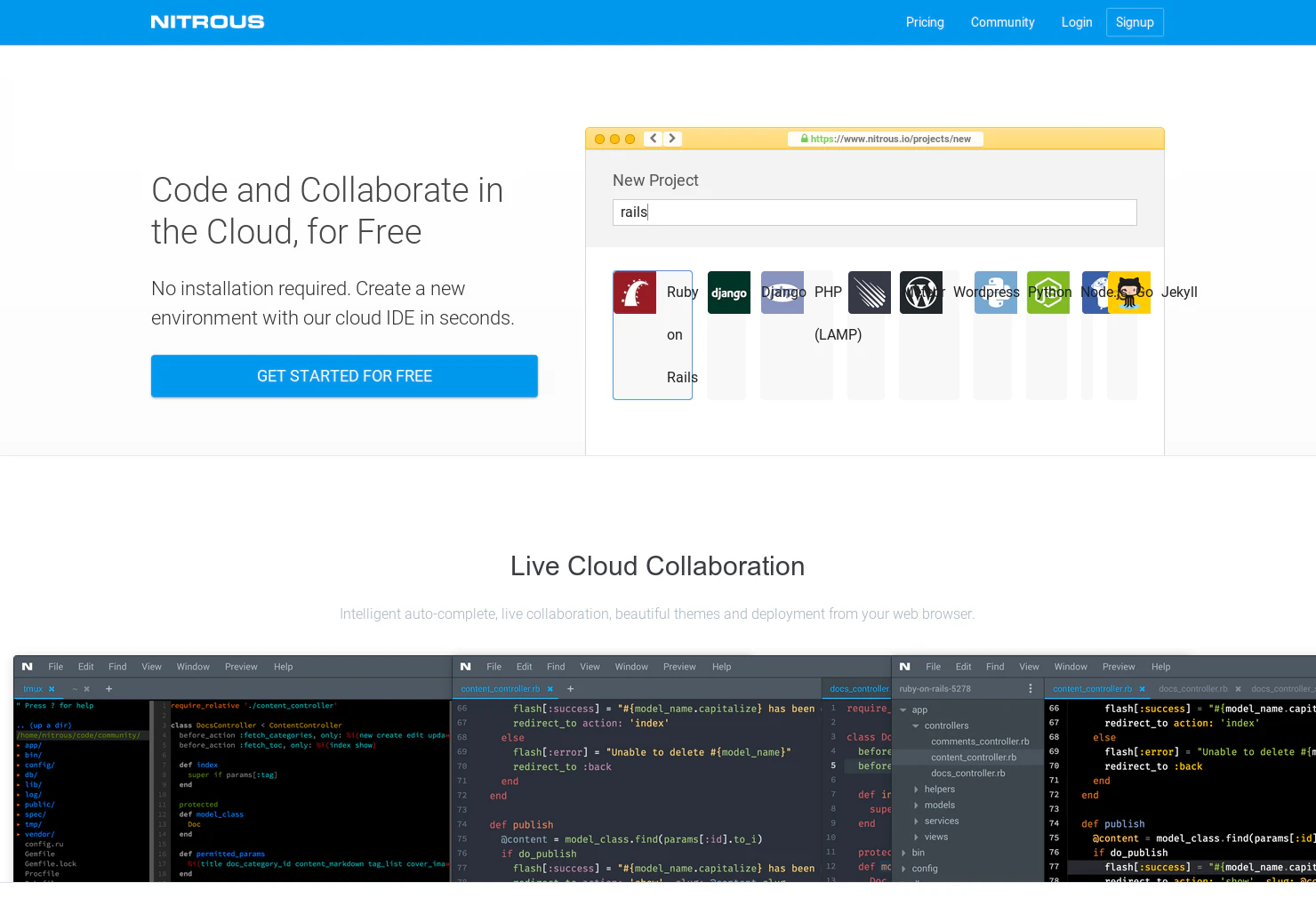1316x922 pixels.
Task: Select the Python template icon
Action: pos(996,293)
